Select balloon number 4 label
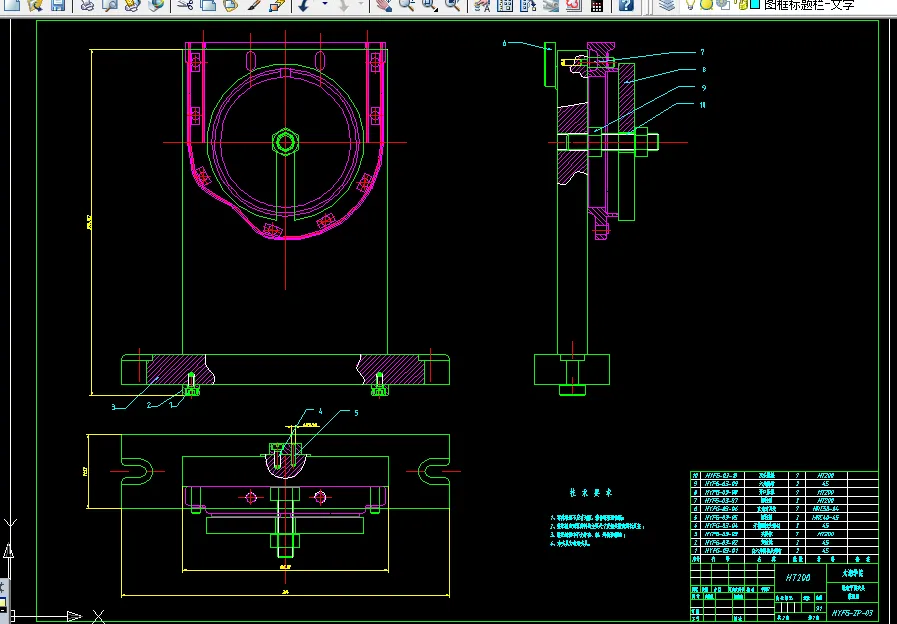897x624 pixels. click(x=320, y=411)
